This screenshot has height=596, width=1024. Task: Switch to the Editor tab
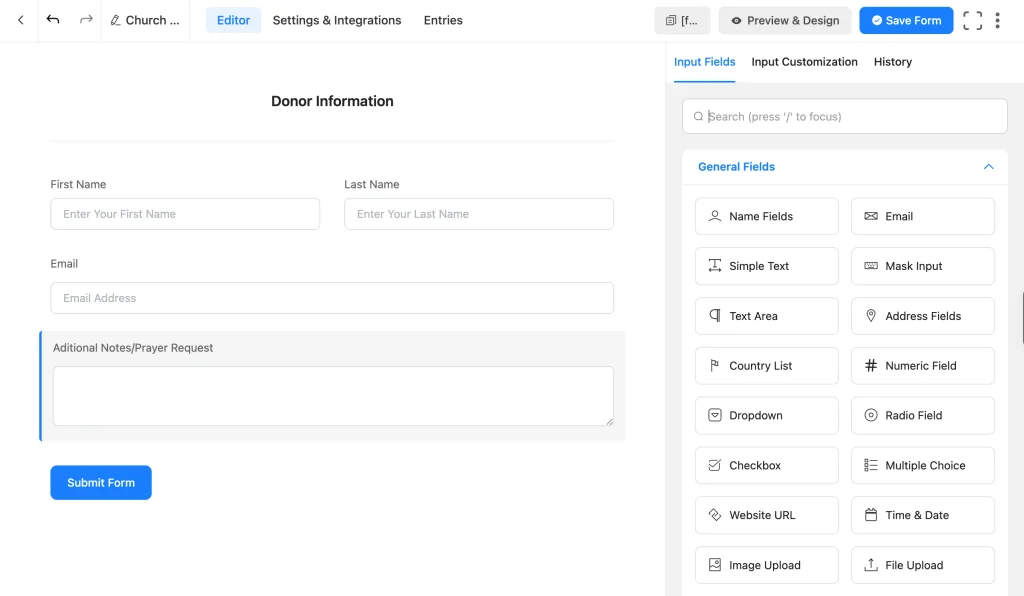point(233,20)
